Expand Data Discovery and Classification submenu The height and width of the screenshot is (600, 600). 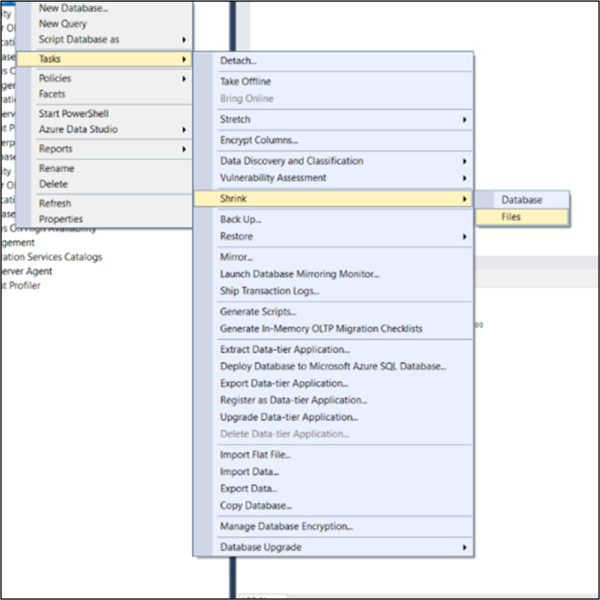(292, 161)
